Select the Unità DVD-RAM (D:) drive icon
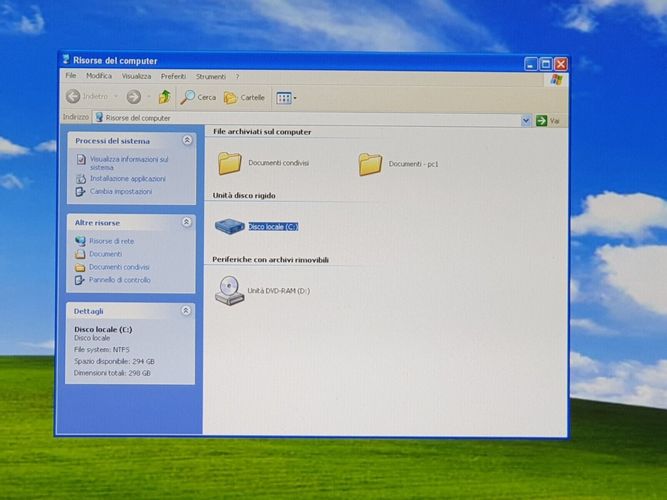This screenshot has width=667, height=500. coord(230,291)
